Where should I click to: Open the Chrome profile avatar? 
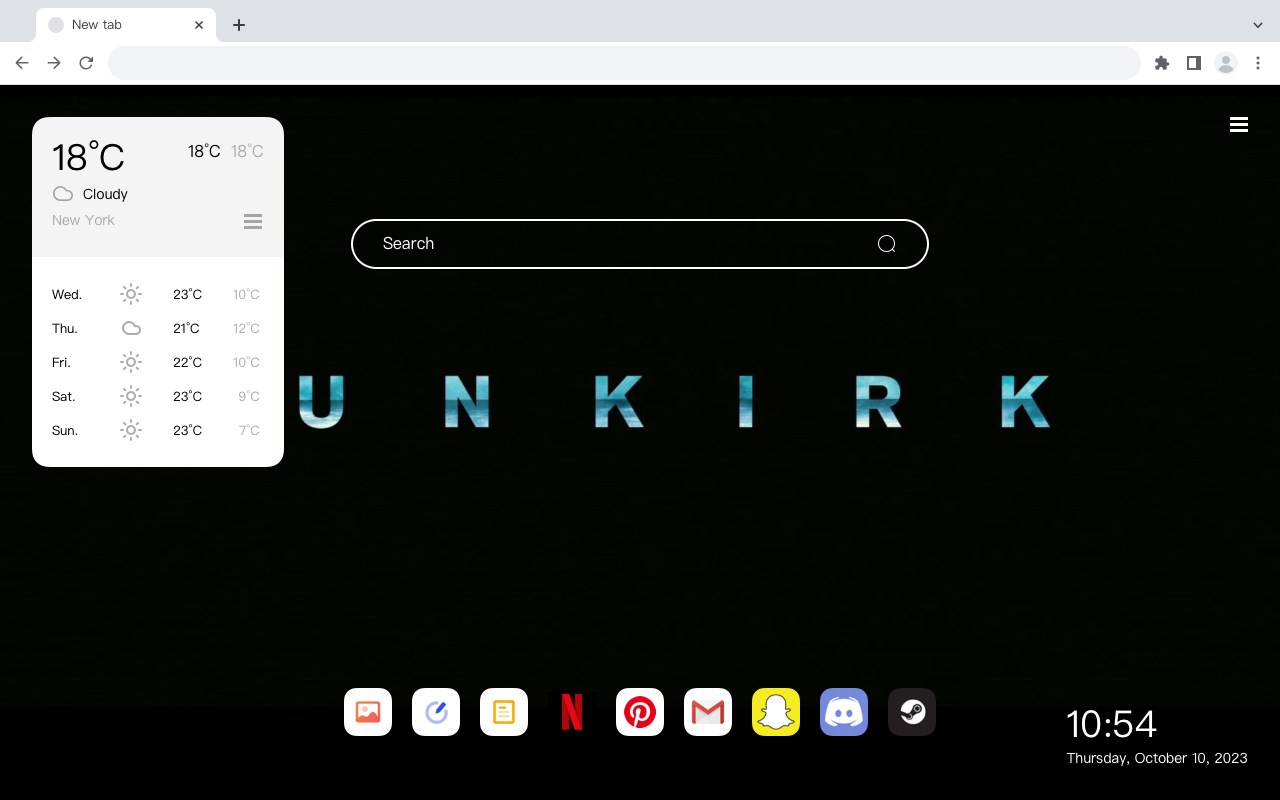[1226, 63]
